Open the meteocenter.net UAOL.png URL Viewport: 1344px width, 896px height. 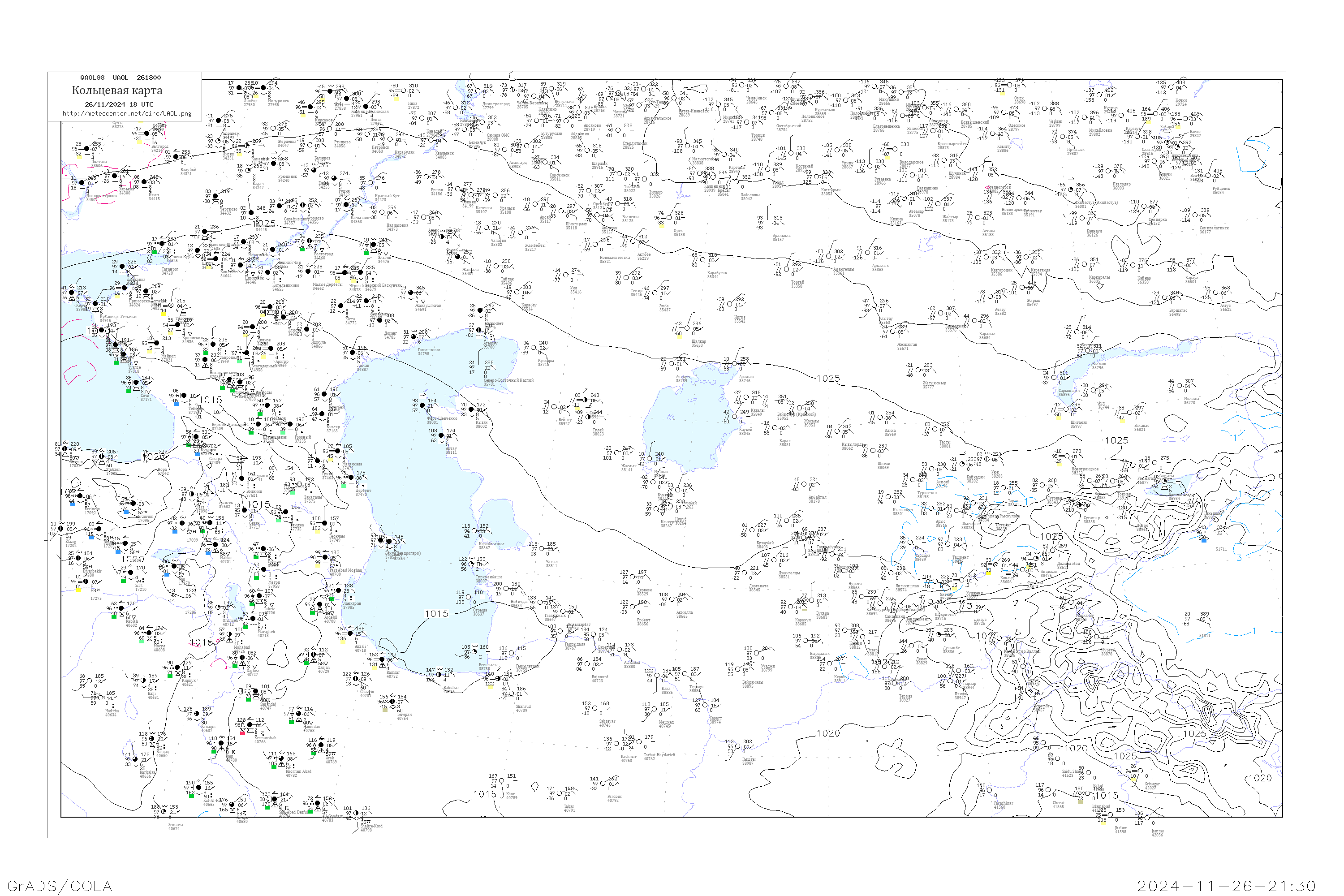point(127,113)
